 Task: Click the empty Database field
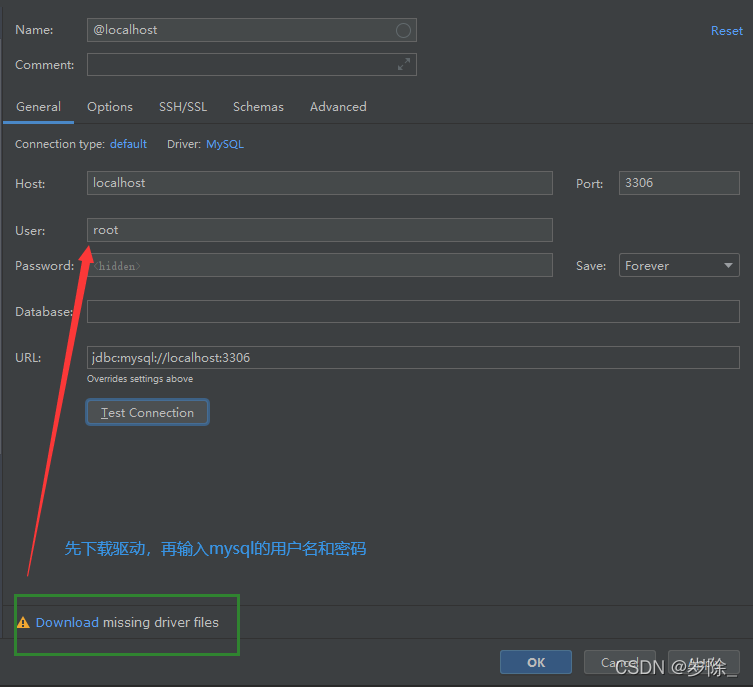[413, 312]
